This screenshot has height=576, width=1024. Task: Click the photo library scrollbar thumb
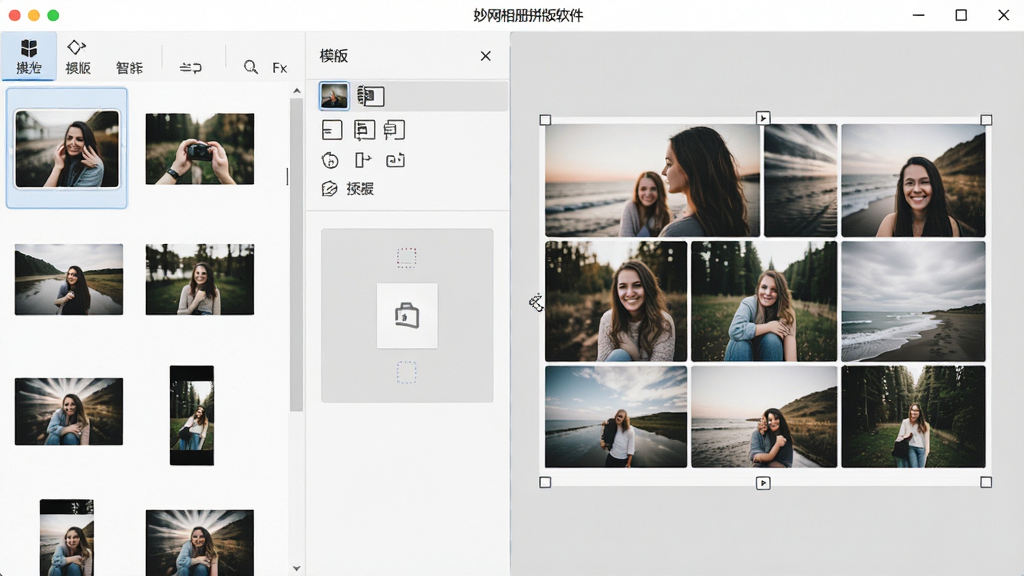pyautogui.click(x=296, y=255)
